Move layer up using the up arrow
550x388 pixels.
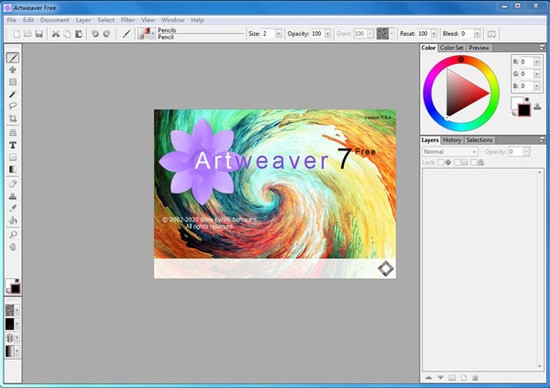tap(428, 378)
